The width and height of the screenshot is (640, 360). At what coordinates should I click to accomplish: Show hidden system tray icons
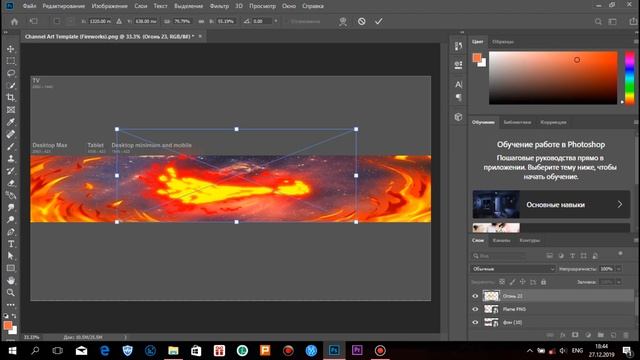coord(529,351)
